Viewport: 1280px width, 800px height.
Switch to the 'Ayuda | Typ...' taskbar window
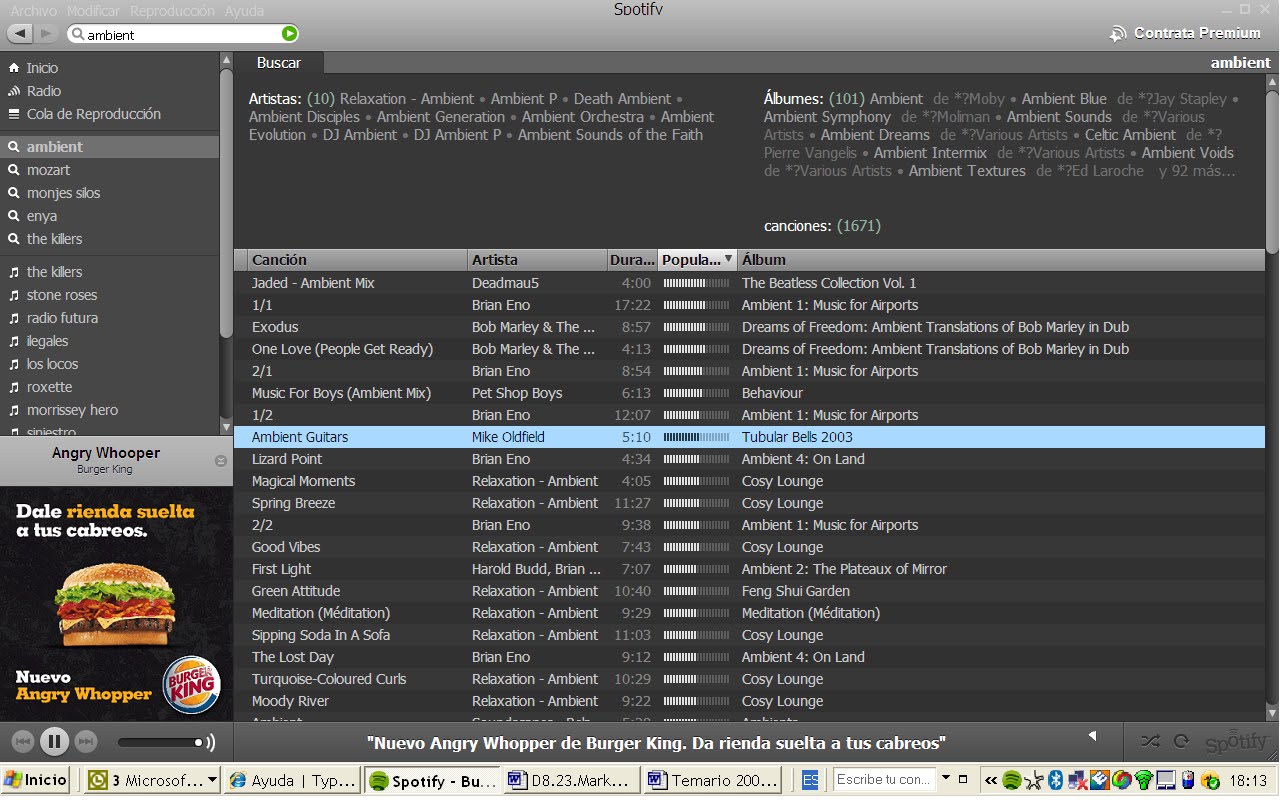coord(292,780)
